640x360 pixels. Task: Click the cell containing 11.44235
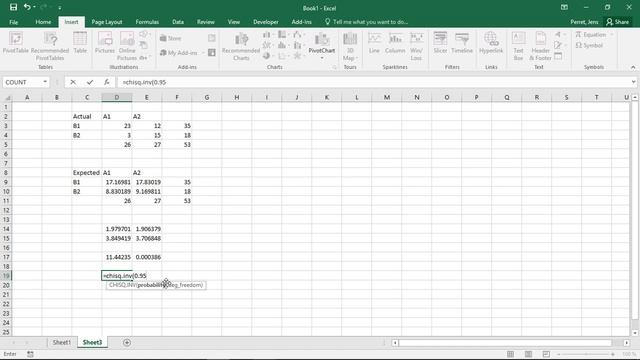coord(117,257)
